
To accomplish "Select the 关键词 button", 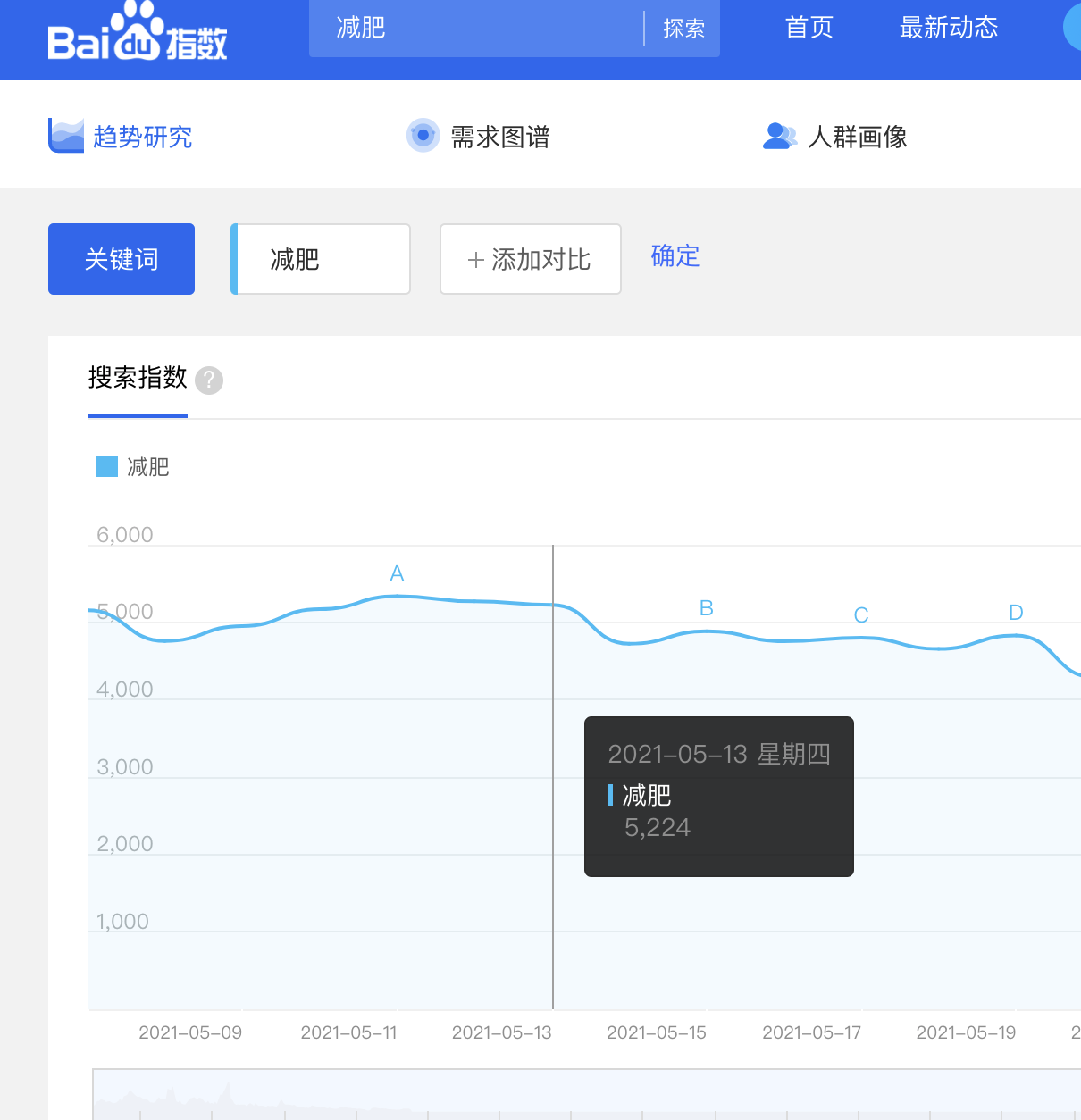I will (121, 259).
